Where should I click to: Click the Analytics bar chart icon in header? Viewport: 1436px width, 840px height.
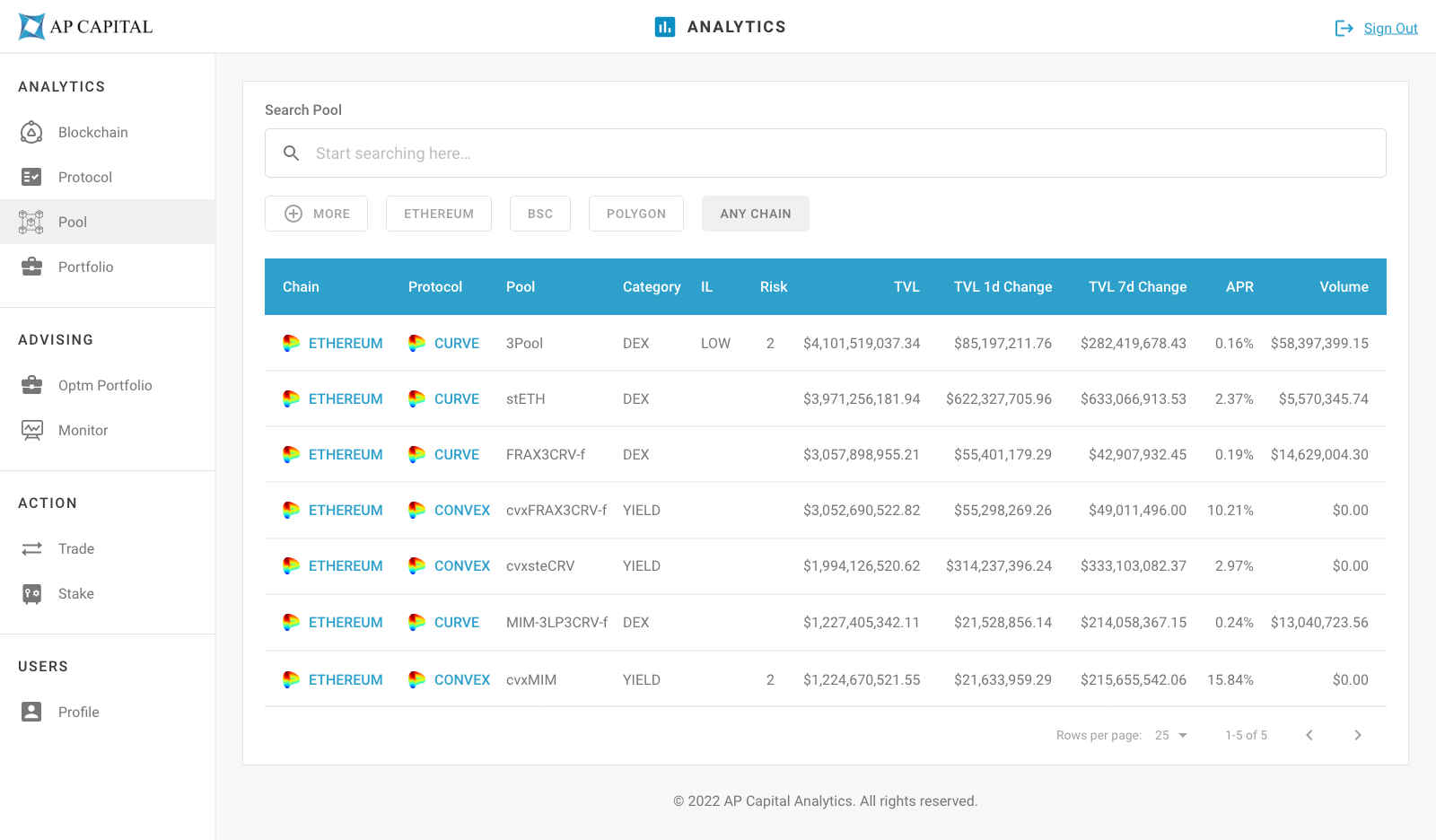(x=665, y=27)
